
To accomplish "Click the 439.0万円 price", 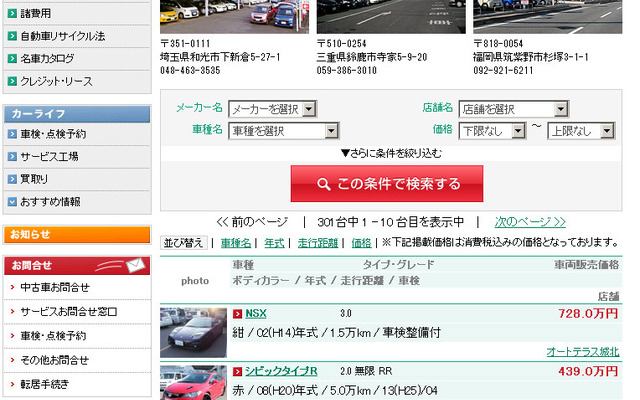I will [x=588, y=371].
